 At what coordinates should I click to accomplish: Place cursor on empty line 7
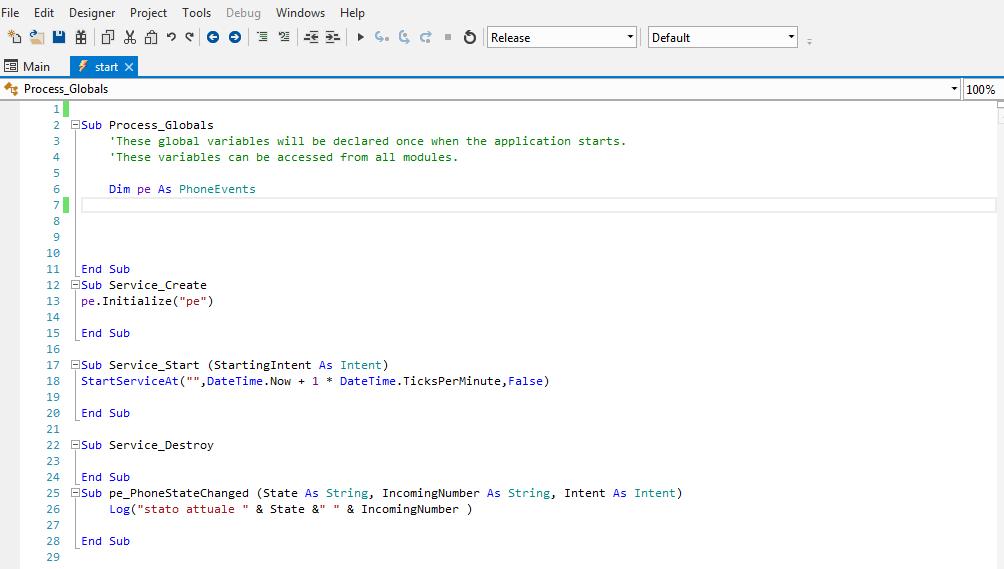coord(538,205)
